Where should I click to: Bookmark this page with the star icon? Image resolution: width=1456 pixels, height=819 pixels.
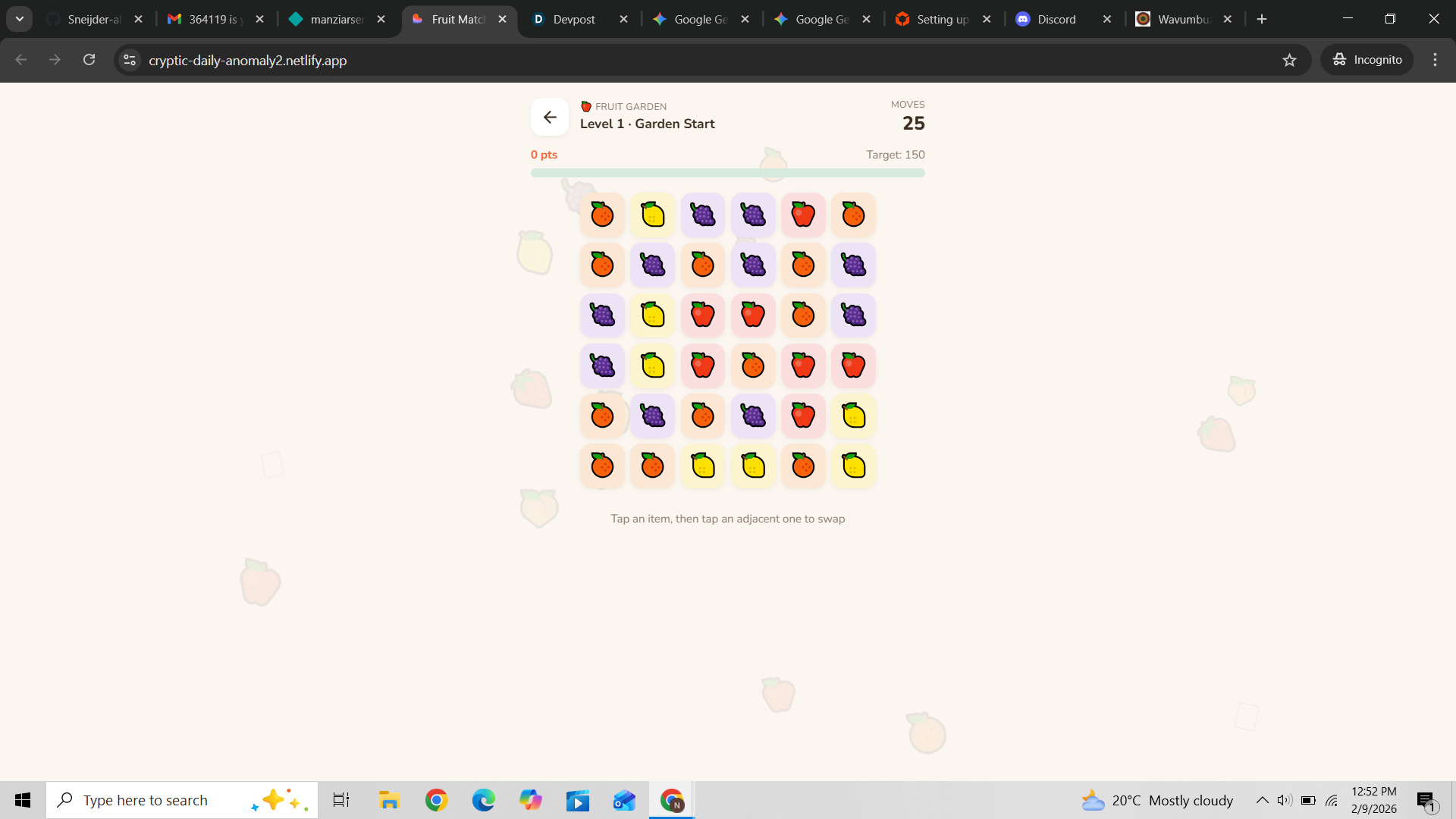pos(1289,60)
